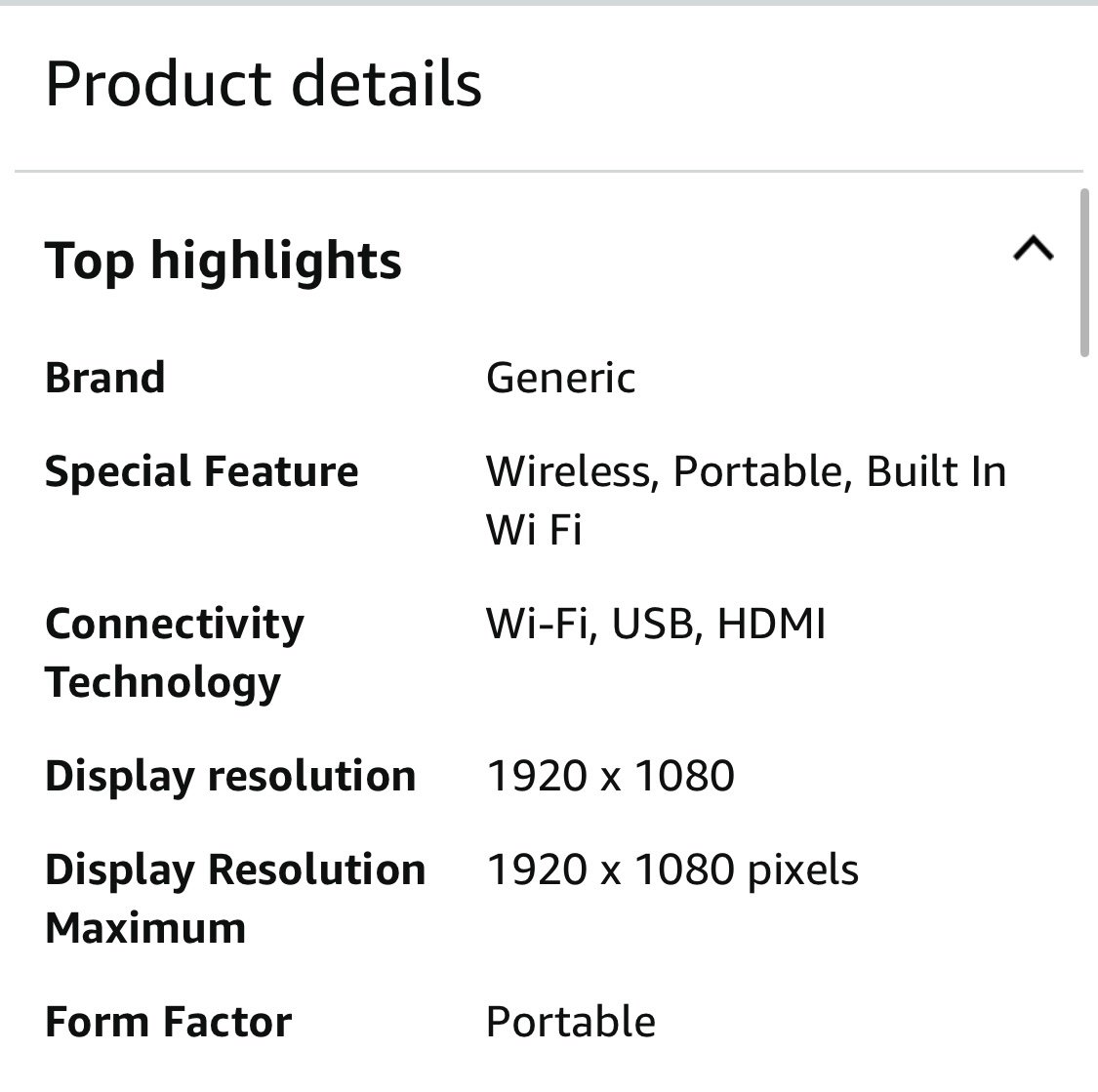Click the Generic brand value

(561, 378)
